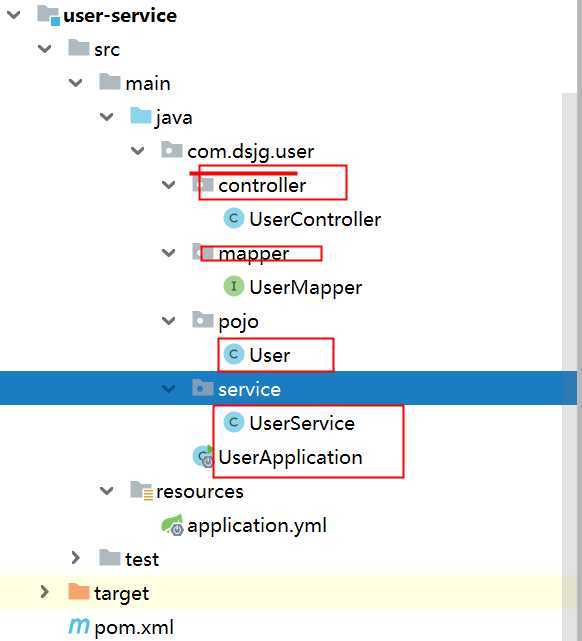Click the UserApplication Spring Boot icon
The width and height of the screenshot is (582, 641).
click(x=203, y=456)
